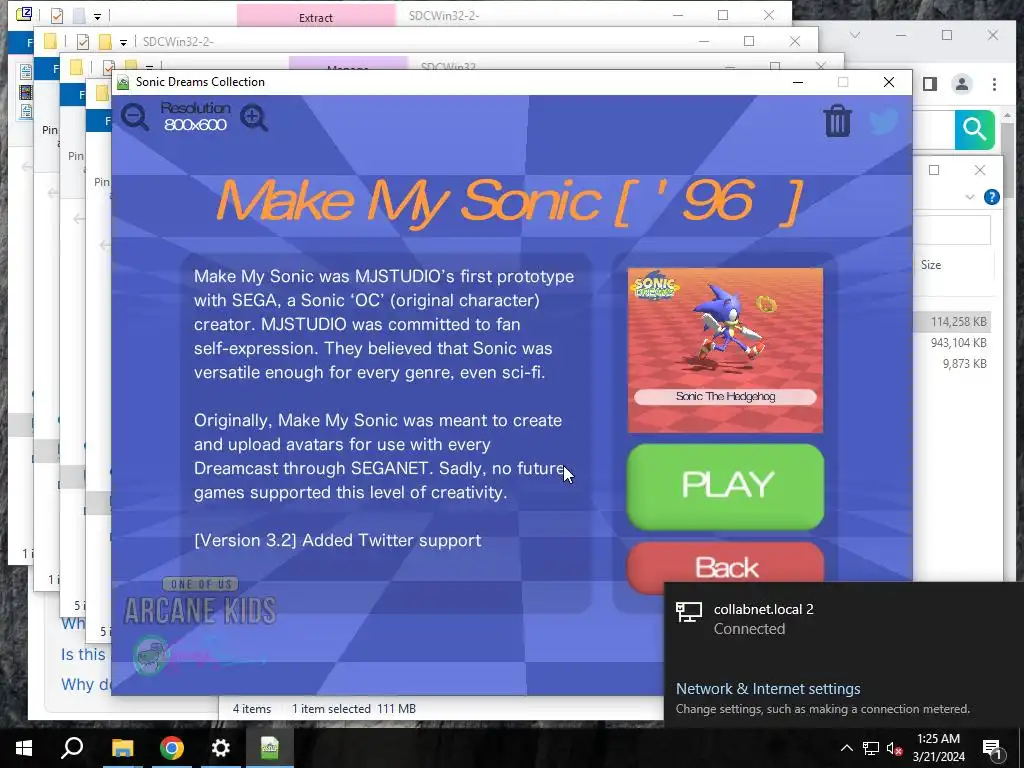Click the network icon in system tray

871,748
